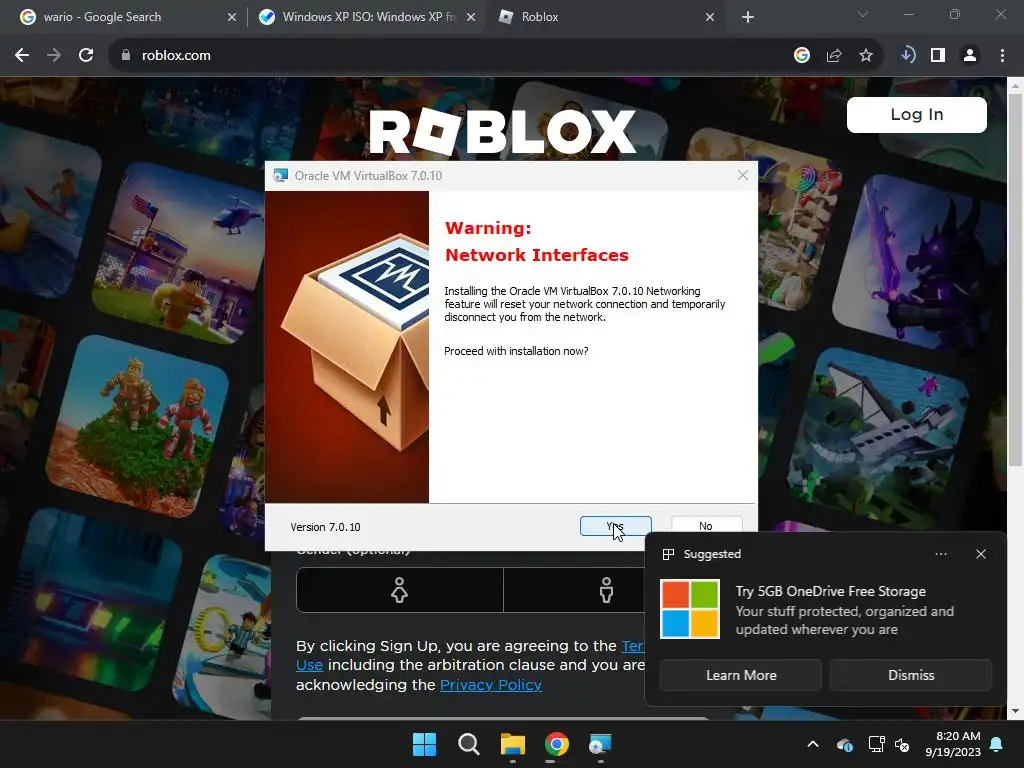Close the Roblox tab
Viewport: 1024px width, 768px height.
point(710,17)
